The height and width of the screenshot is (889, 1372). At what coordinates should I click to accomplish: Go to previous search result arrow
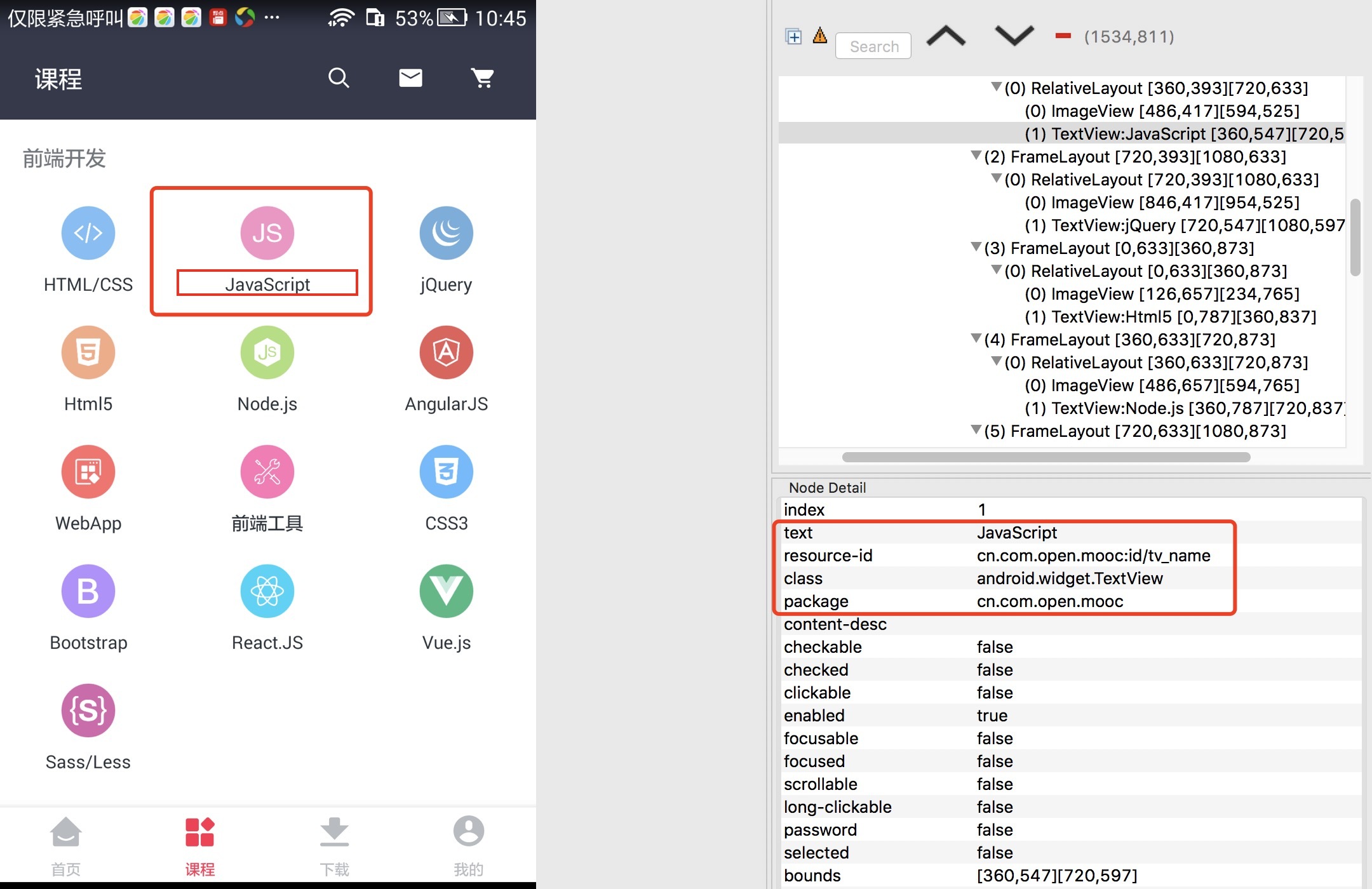point(946,36)
